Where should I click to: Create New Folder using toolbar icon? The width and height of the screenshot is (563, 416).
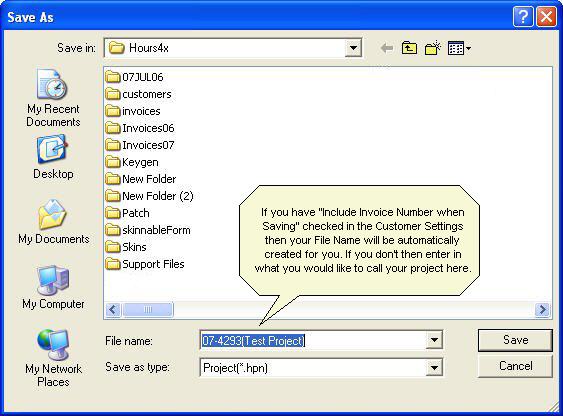click(433, 48)
